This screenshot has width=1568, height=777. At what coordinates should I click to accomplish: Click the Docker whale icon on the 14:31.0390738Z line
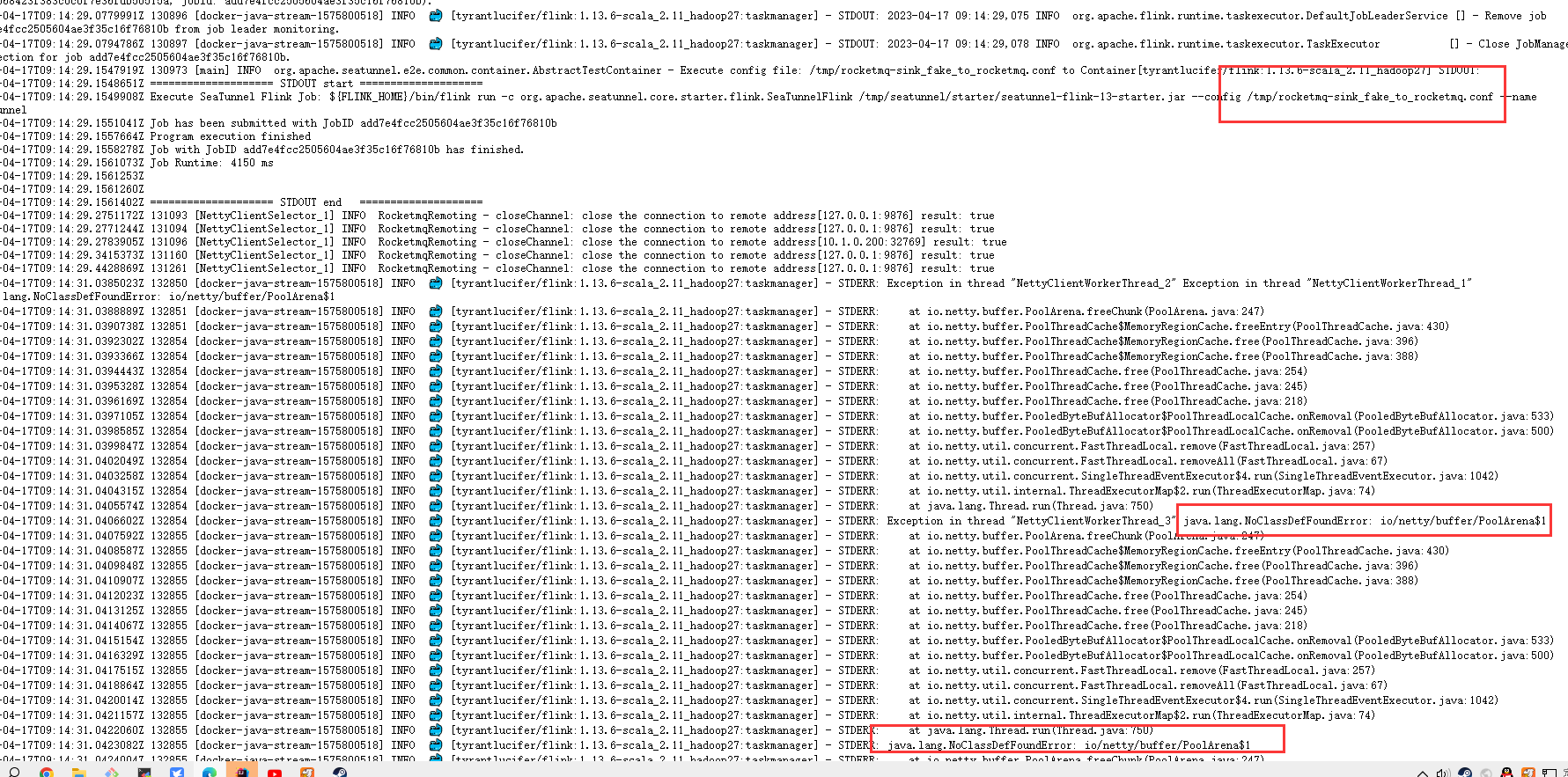click(x=435, y=326)
